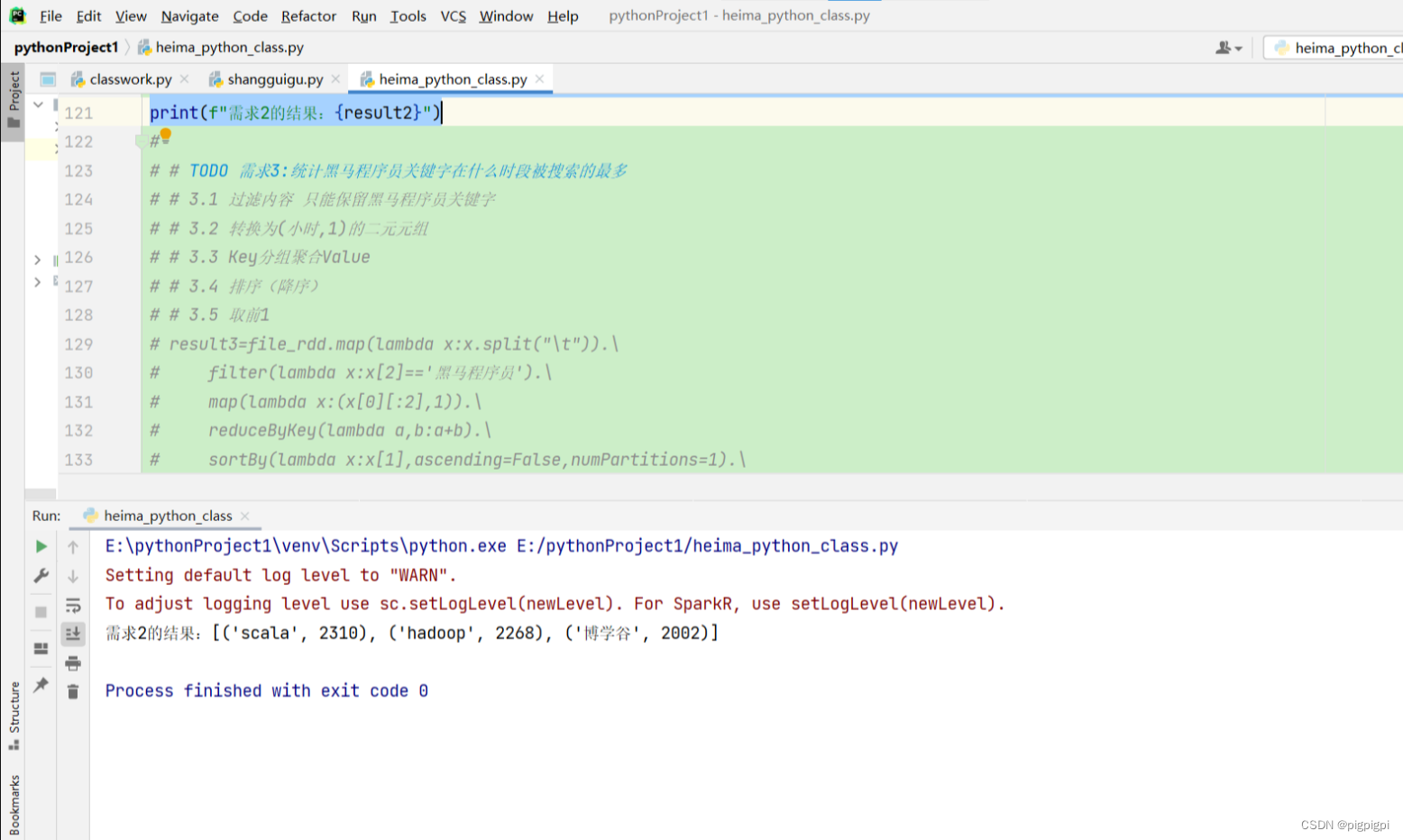Viewport: 1403px width, 840px height.
Task: Click the lightbulb intention icon on line 122
Action: pyautogui.click(x=166, y=134)
